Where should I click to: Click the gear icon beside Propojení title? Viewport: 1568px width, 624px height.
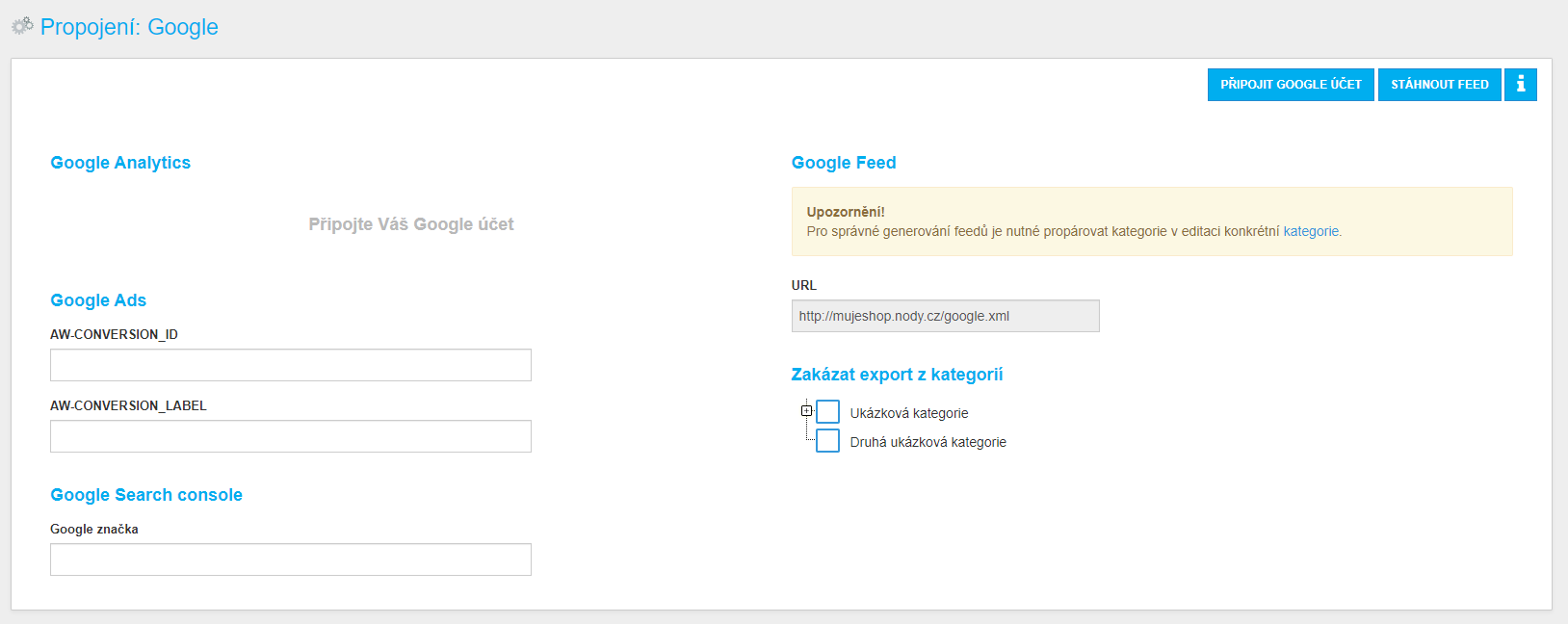coord(22,26)
